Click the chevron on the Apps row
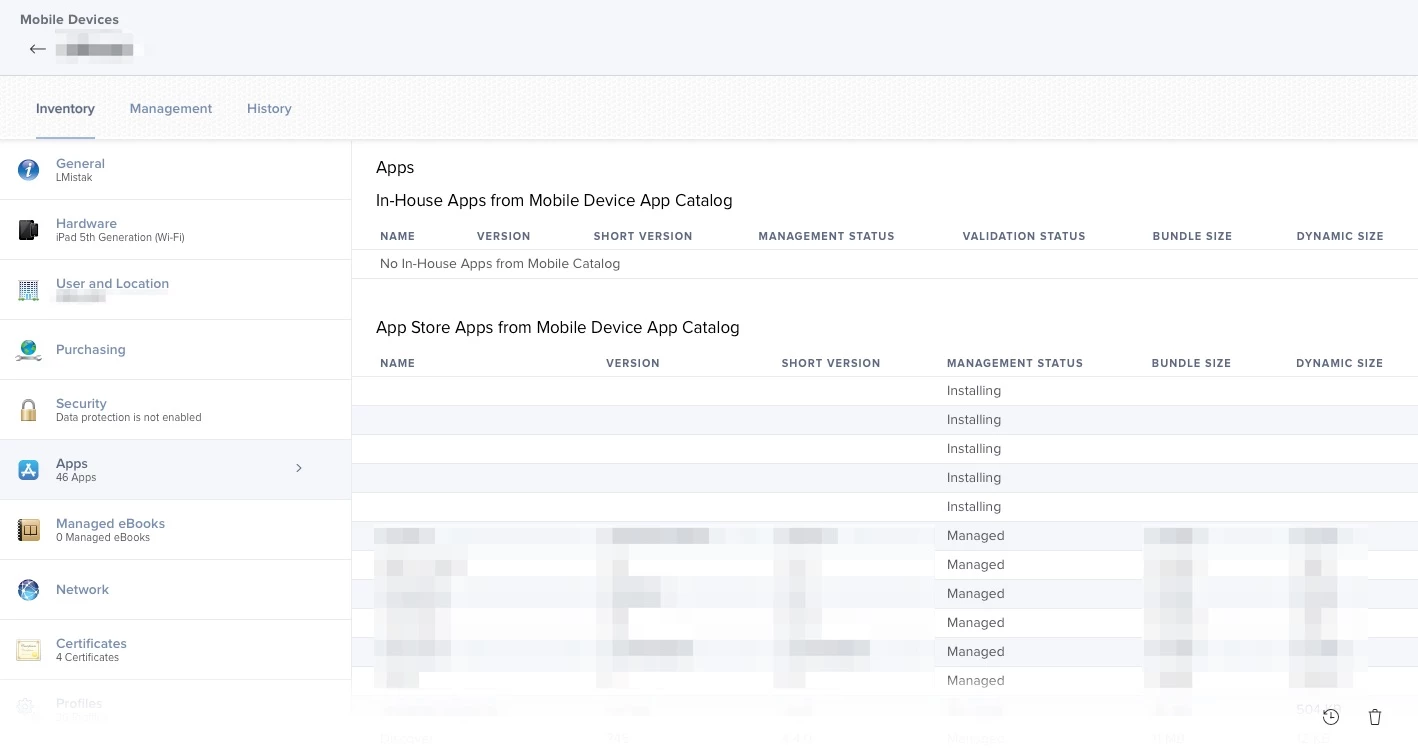The height and width of the screenshot is (752, 1418). click(x=299, y=468)
